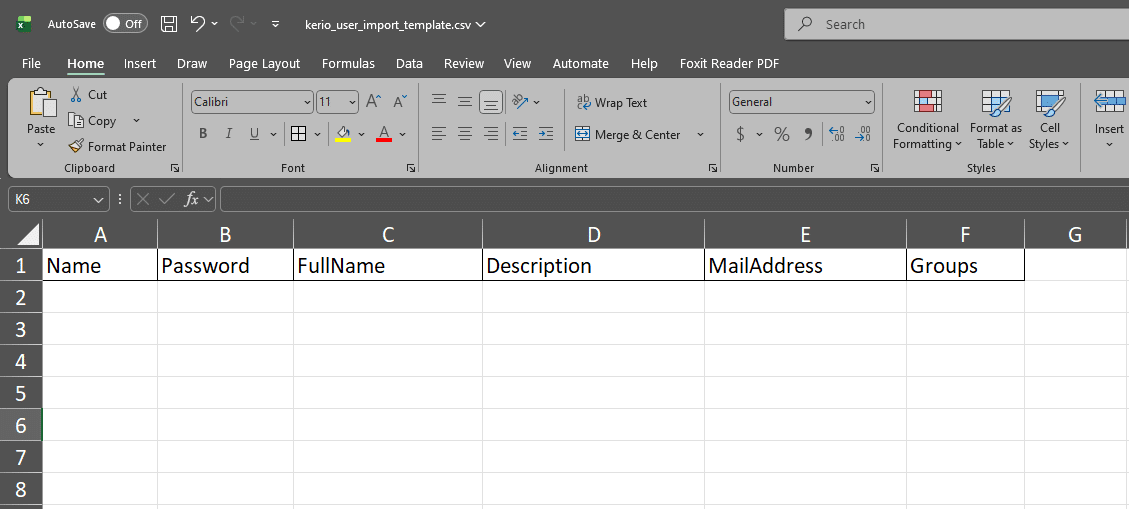Click the Save icon in title bar
The width and height of the screenshot is (1129, 509).
(169, 24)
